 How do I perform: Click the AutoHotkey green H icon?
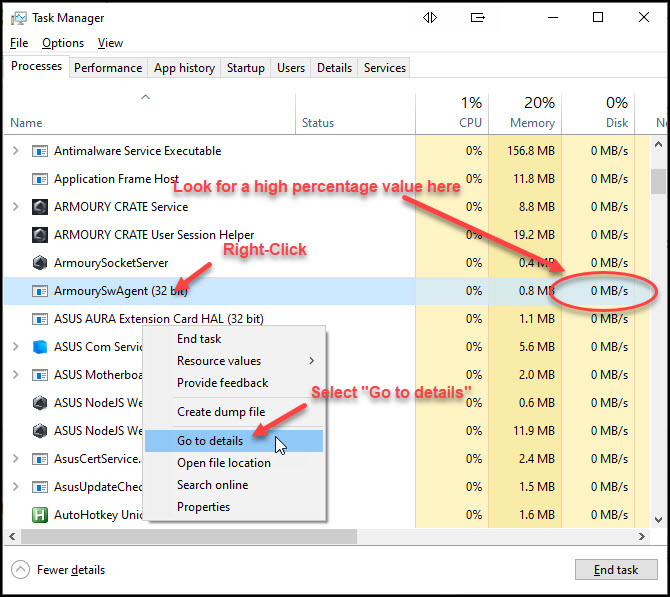[x=40, y=515]
